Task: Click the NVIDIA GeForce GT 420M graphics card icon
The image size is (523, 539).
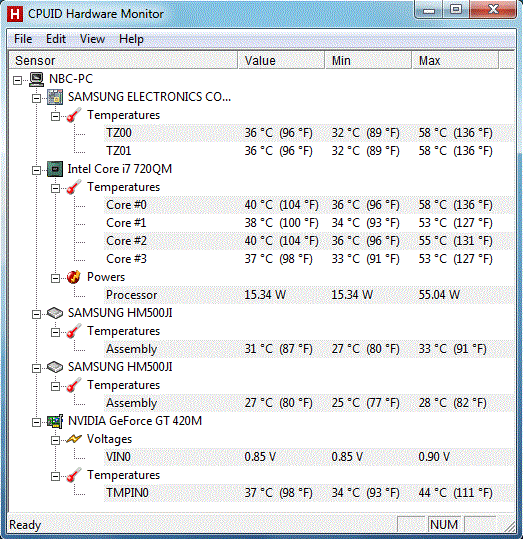Action: (x=55, y=421)
